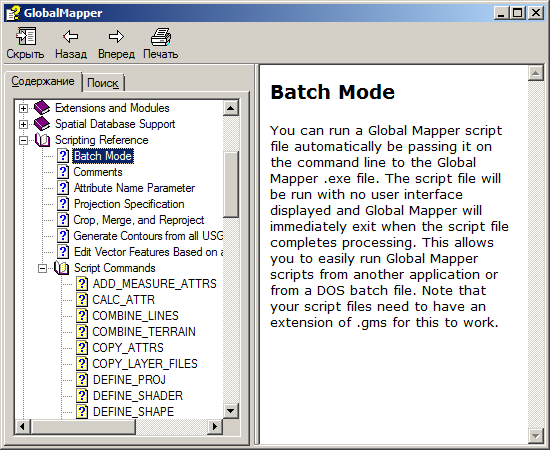Select the Extensions and Modules label
The image size is (550, 450).
pos(112,108)
